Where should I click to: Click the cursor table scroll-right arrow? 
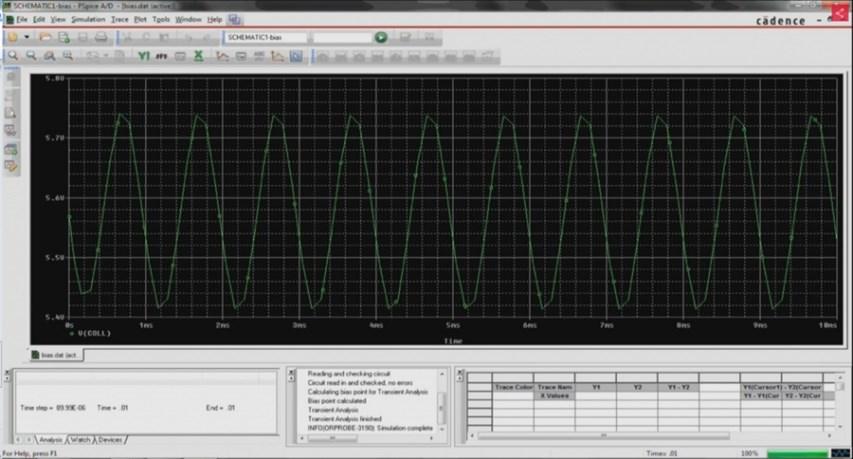(829, 436)
